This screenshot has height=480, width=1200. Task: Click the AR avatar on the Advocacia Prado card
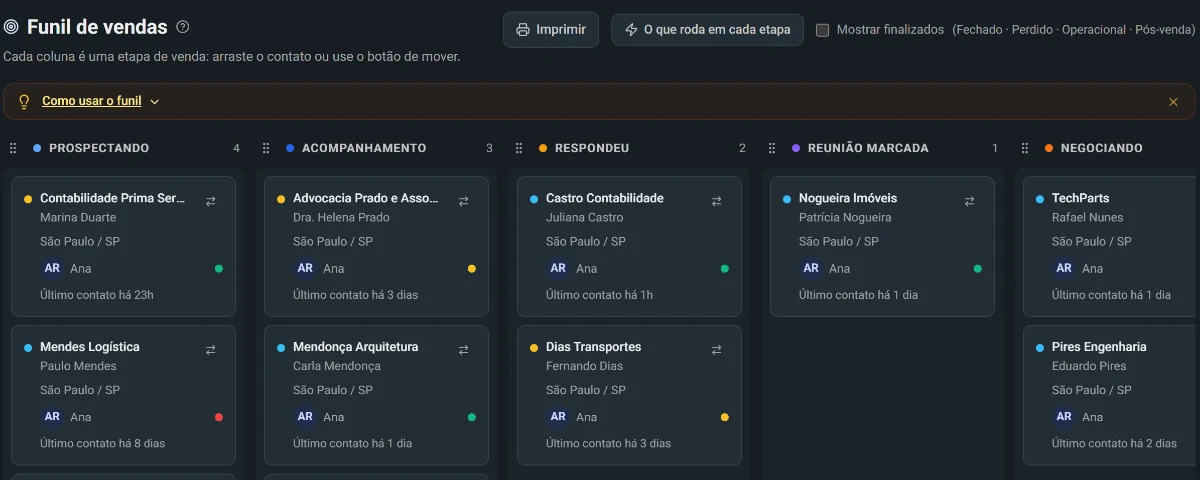(305, 268)
